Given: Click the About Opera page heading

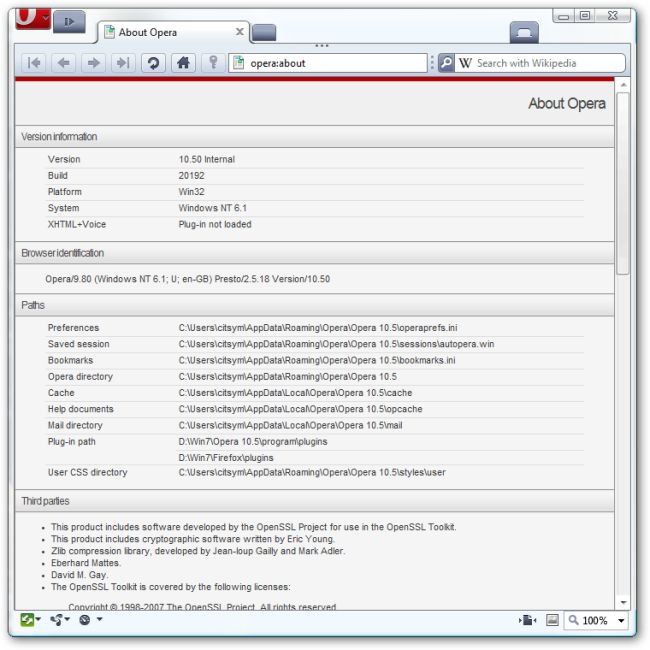Looking at the screenshot, I should click(567, 103).
